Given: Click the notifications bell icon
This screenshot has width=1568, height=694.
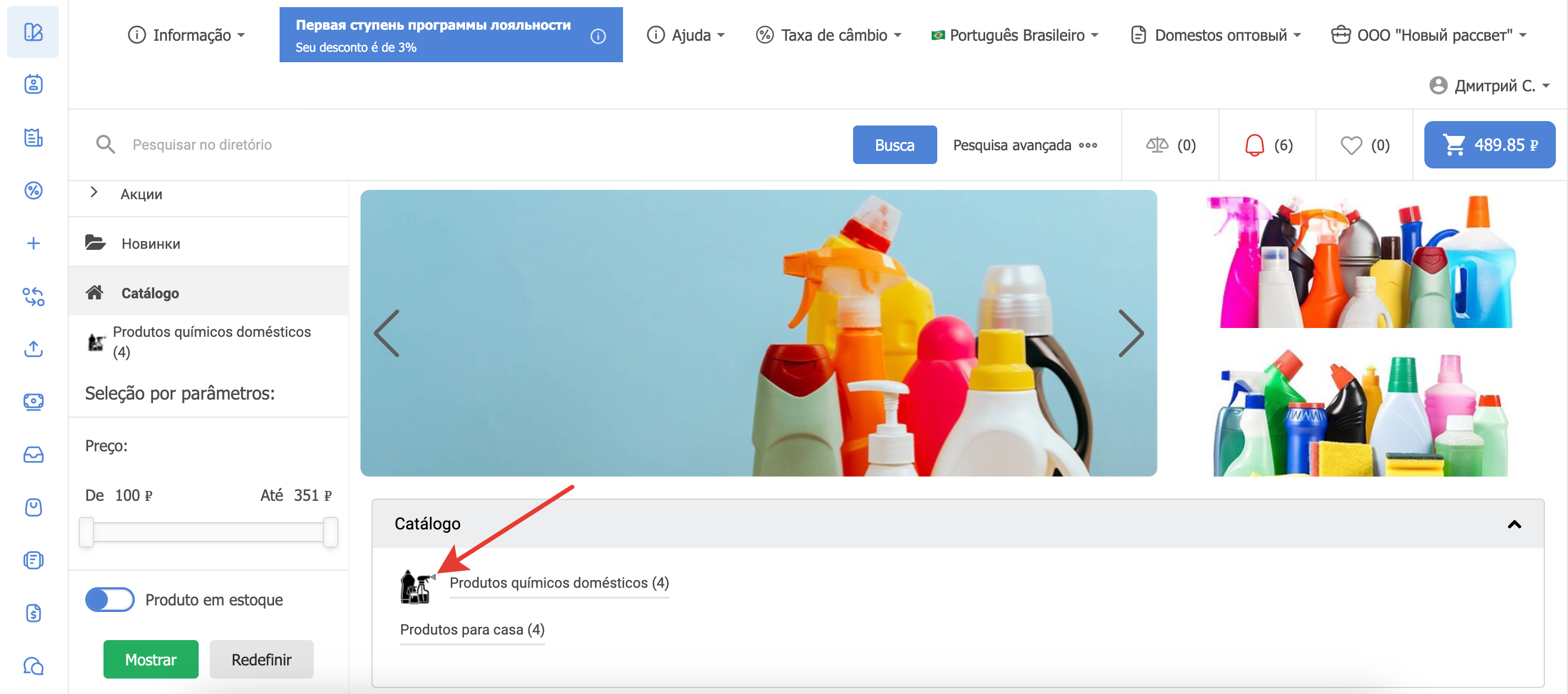Looking at the screenshot, I should coord(1254,145).
